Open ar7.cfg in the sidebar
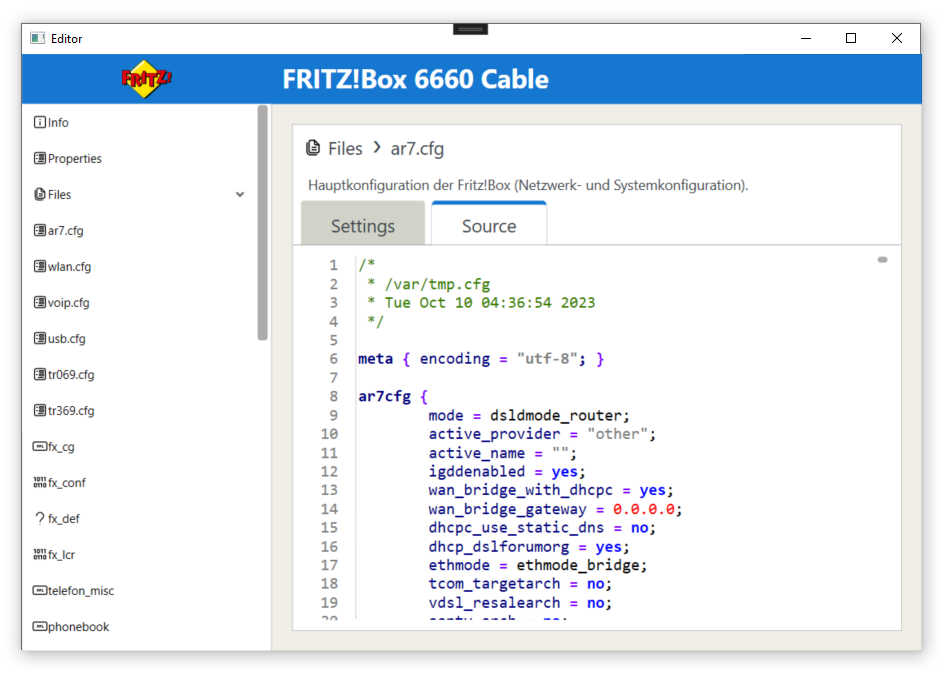 pos(66,231)
